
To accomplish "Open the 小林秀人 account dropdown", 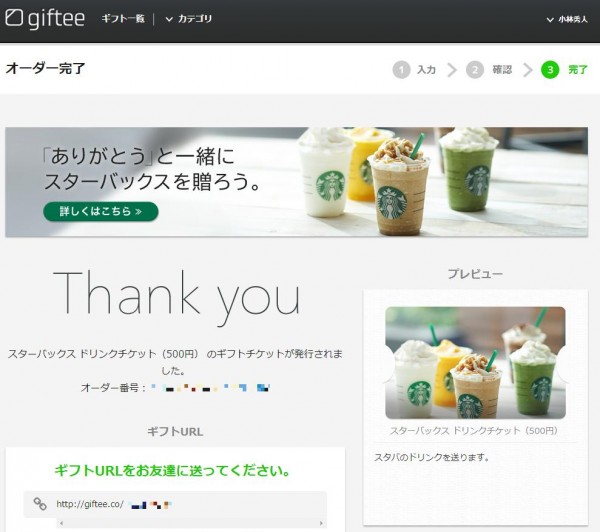I will 567,19.
